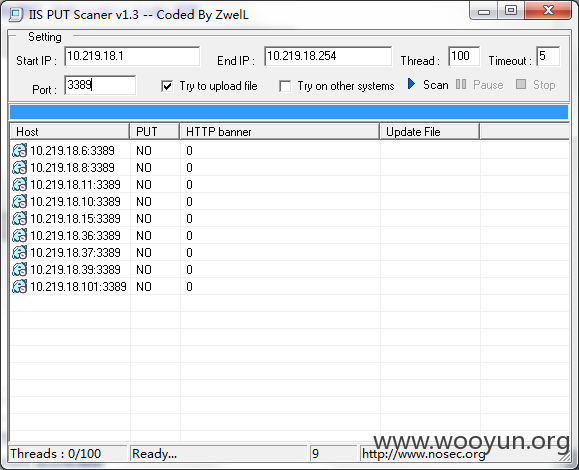Disable Try to upload file checkbox

(167, 86)
